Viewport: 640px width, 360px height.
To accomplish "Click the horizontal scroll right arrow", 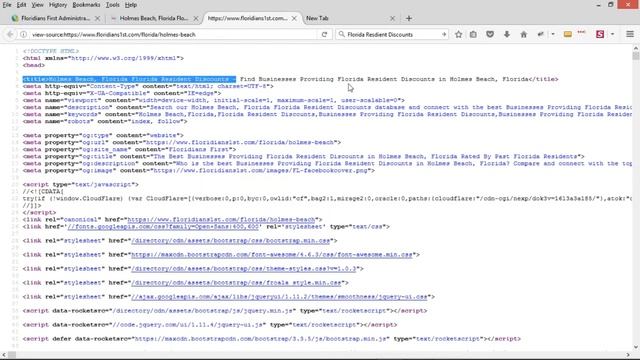I will pyautogui.click(x=628, y=355).
